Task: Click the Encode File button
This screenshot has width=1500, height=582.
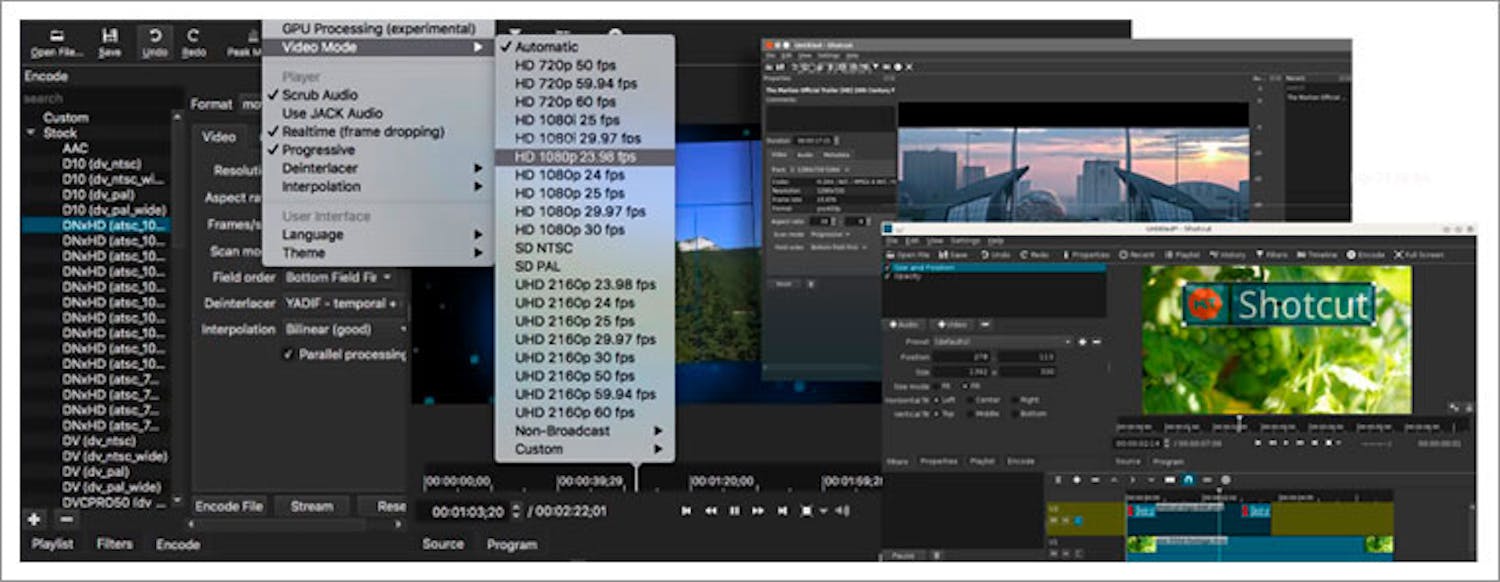Action: [227, 506]
